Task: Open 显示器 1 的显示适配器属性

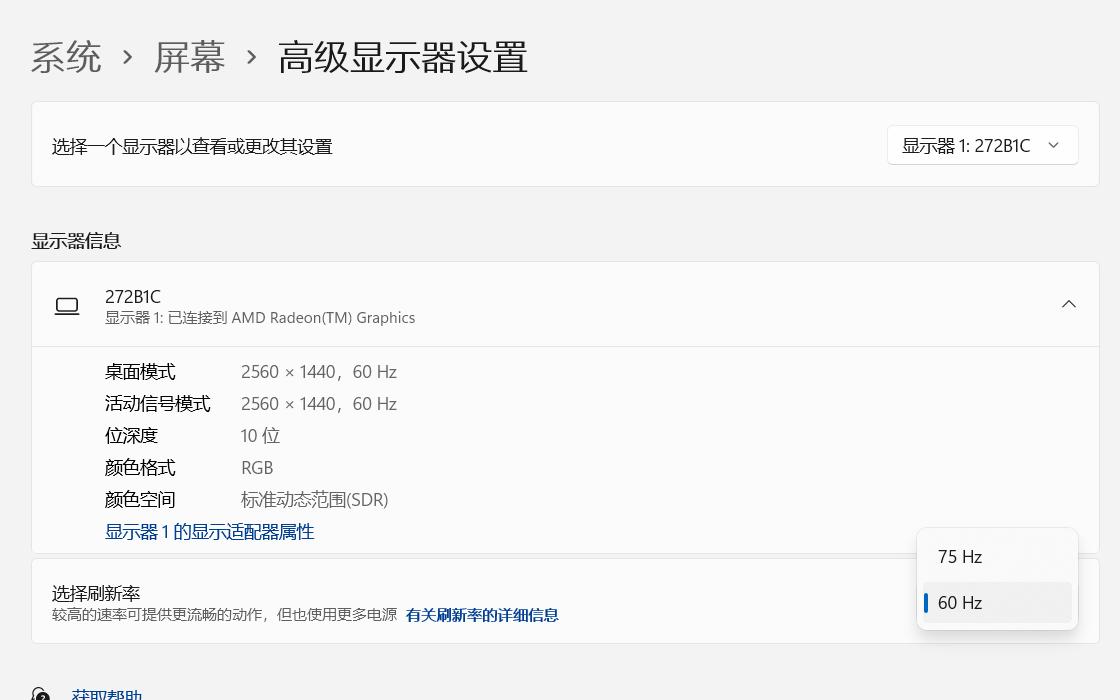Action: click(x=209, y=531)
